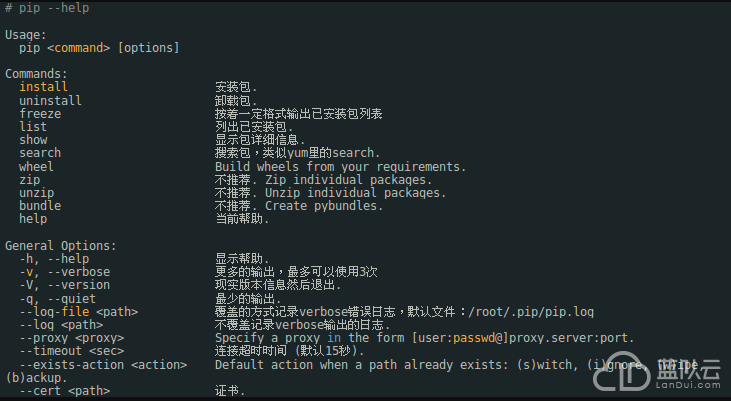Click the 'show' command entry
Screen dimensions: 731x401
33,140
